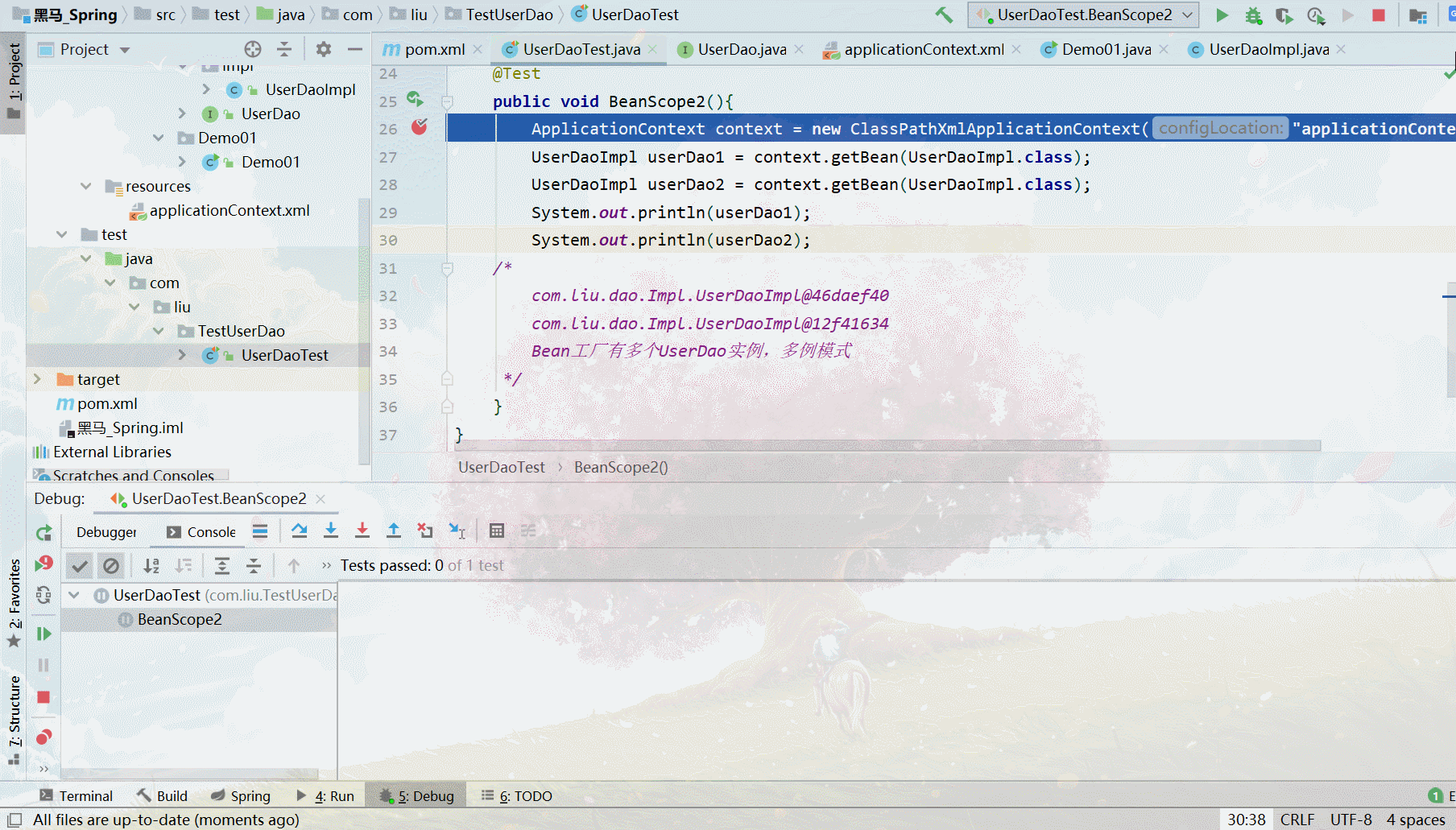Click UTF-8 encoding in status bar
Image resolution: width=1456 pixels, height=830 pixels.
[1351, 820]
